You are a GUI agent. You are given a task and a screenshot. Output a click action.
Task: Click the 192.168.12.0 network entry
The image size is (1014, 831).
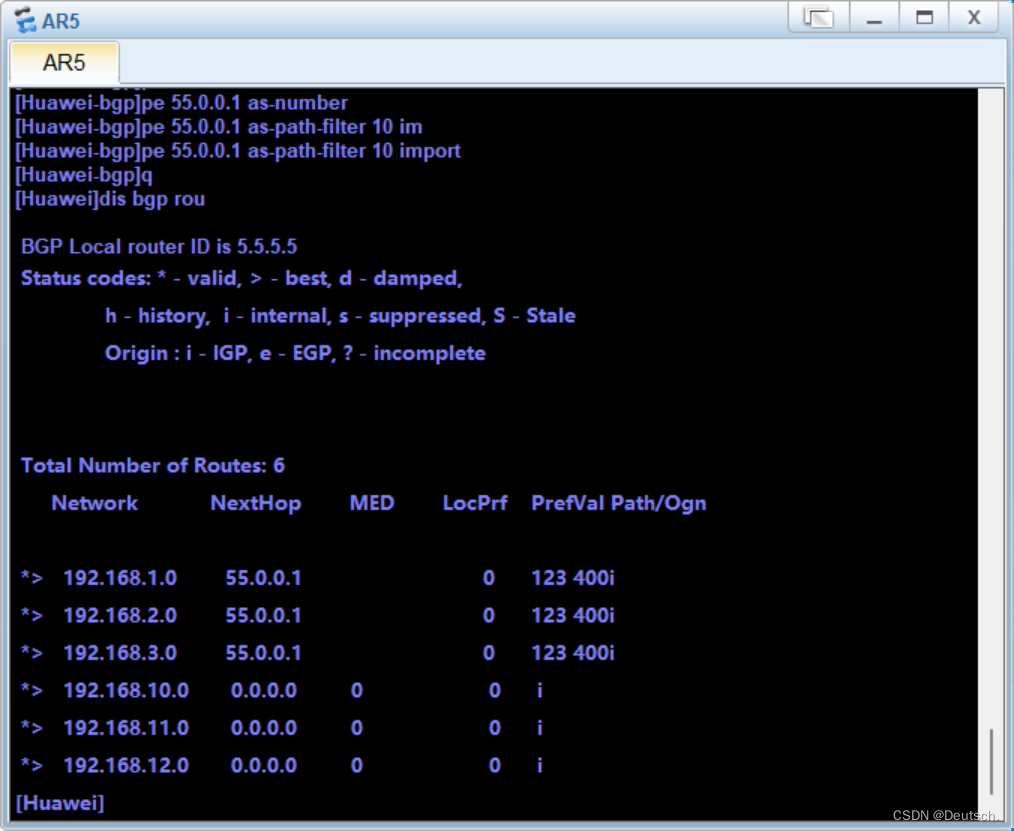pos(126,765)
